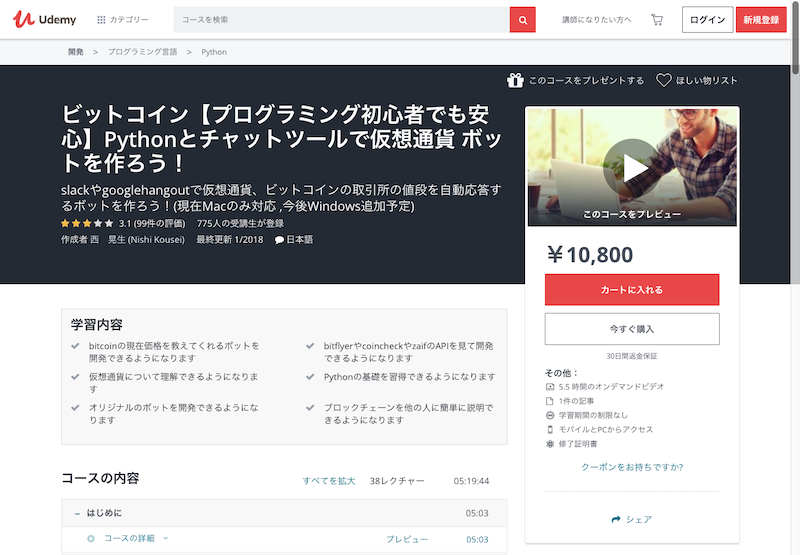Go to the プログラミング言語 breadcrumb
The image size is (800, 555).
coord(142,52)
